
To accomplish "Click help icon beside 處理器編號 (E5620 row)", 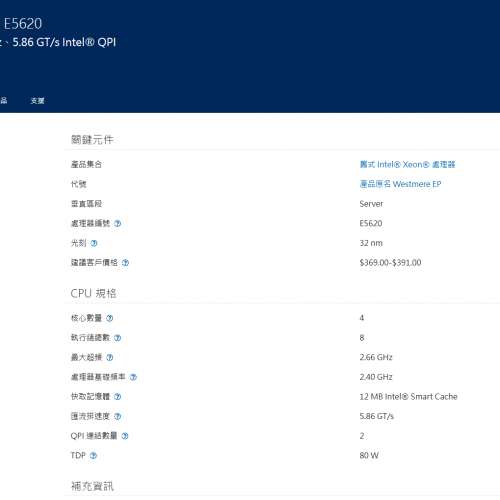I will [x=118, y=224].
